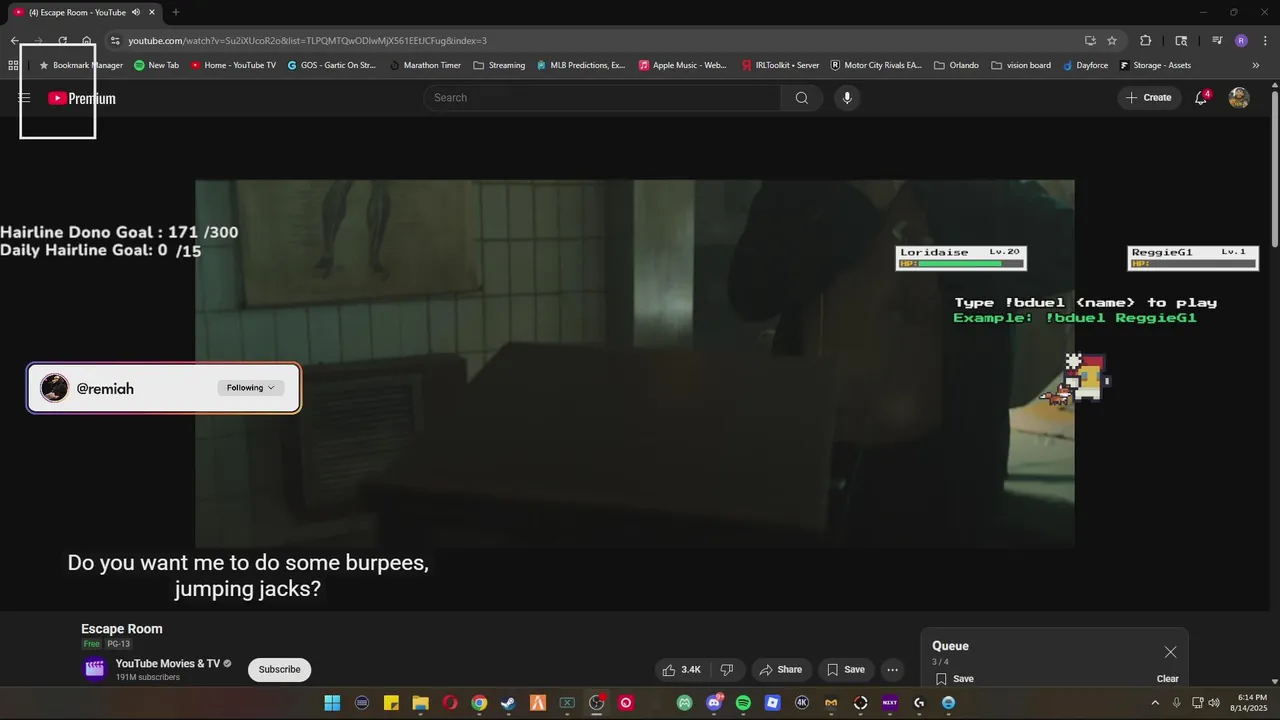The height and width of the screenshot is (720, 1280).
Task: Open the Home - YouTube TV bookmark
Action: [232, 65]
